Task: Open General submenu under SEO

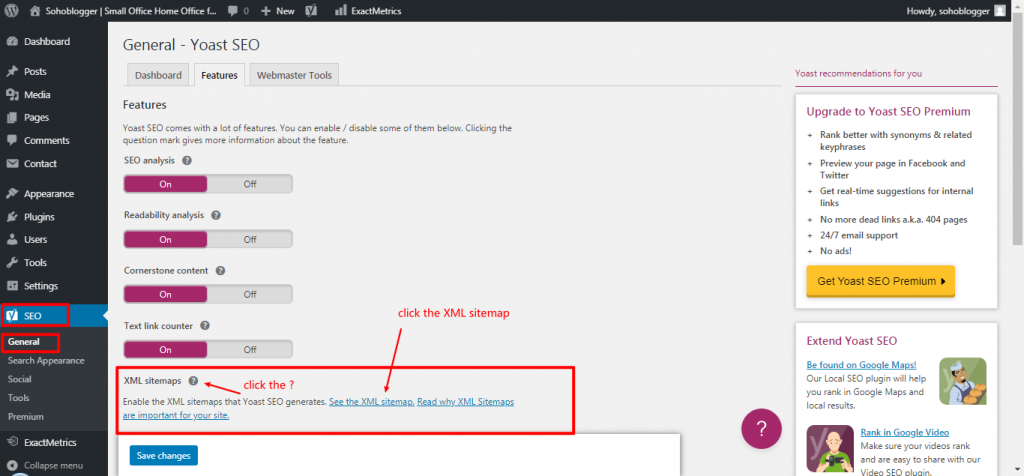Action: 24,341
